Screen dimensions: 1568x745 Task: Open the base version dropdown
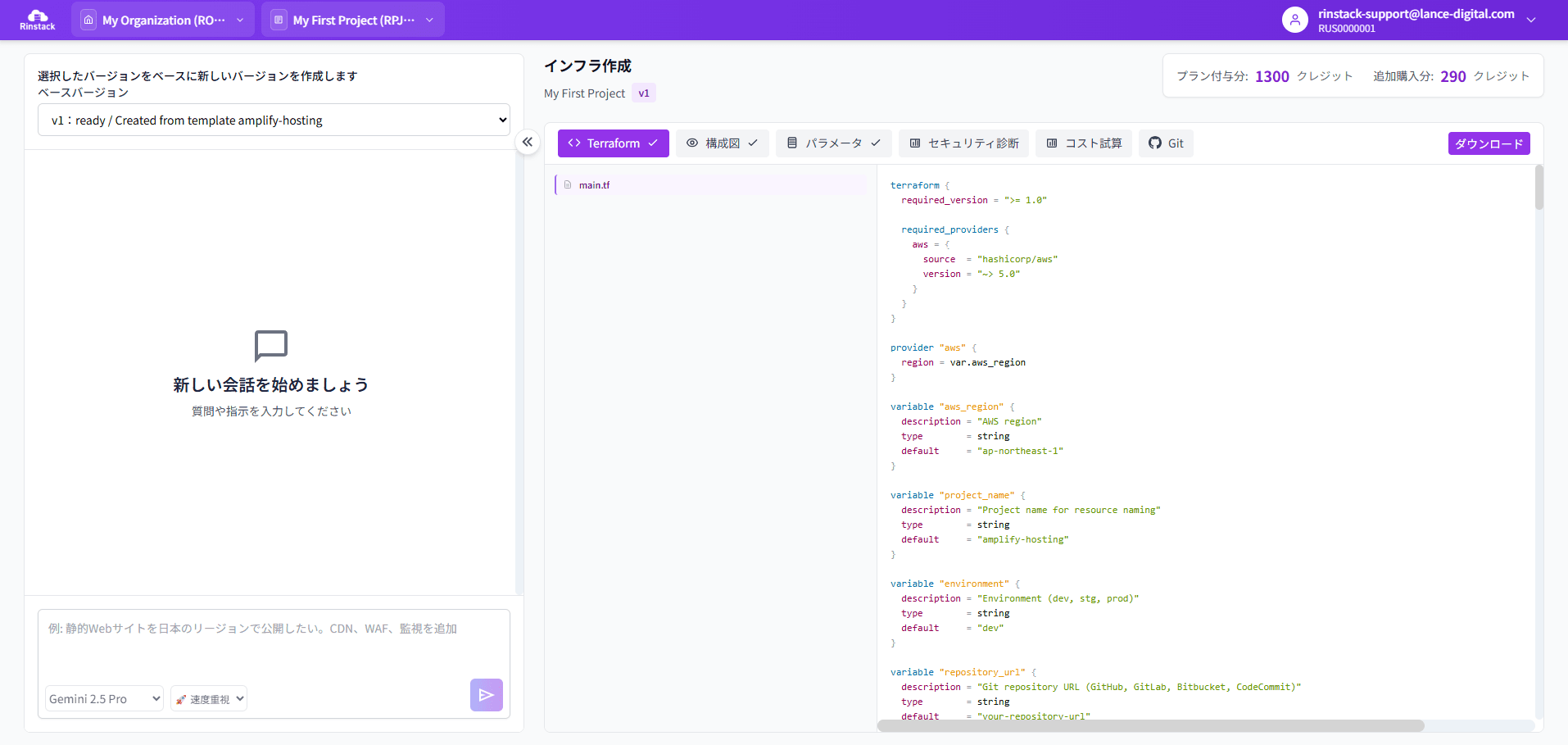point(274,120)
